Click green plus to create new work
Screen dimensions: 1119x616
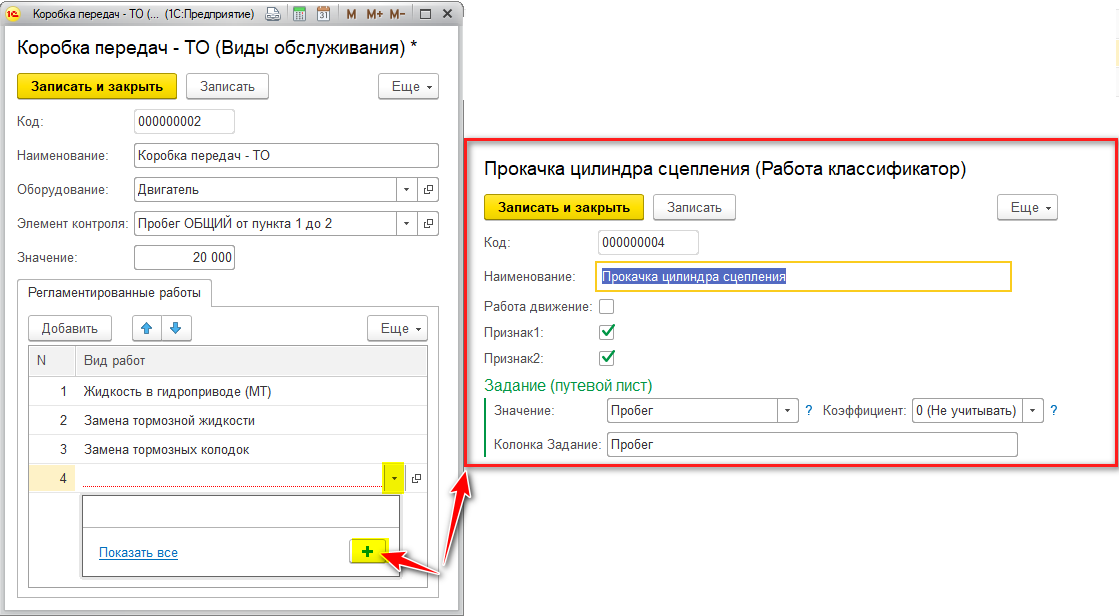[x=368, y=552]
